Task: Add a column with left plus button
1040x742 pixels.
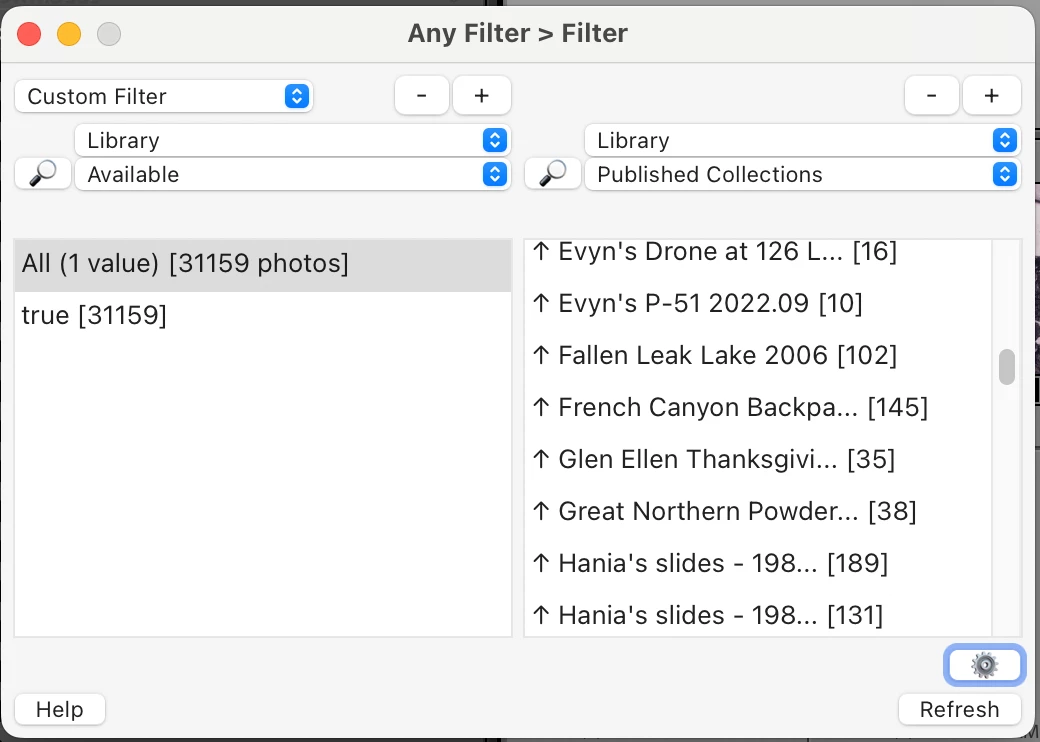Action: click(x=482, y=96)
